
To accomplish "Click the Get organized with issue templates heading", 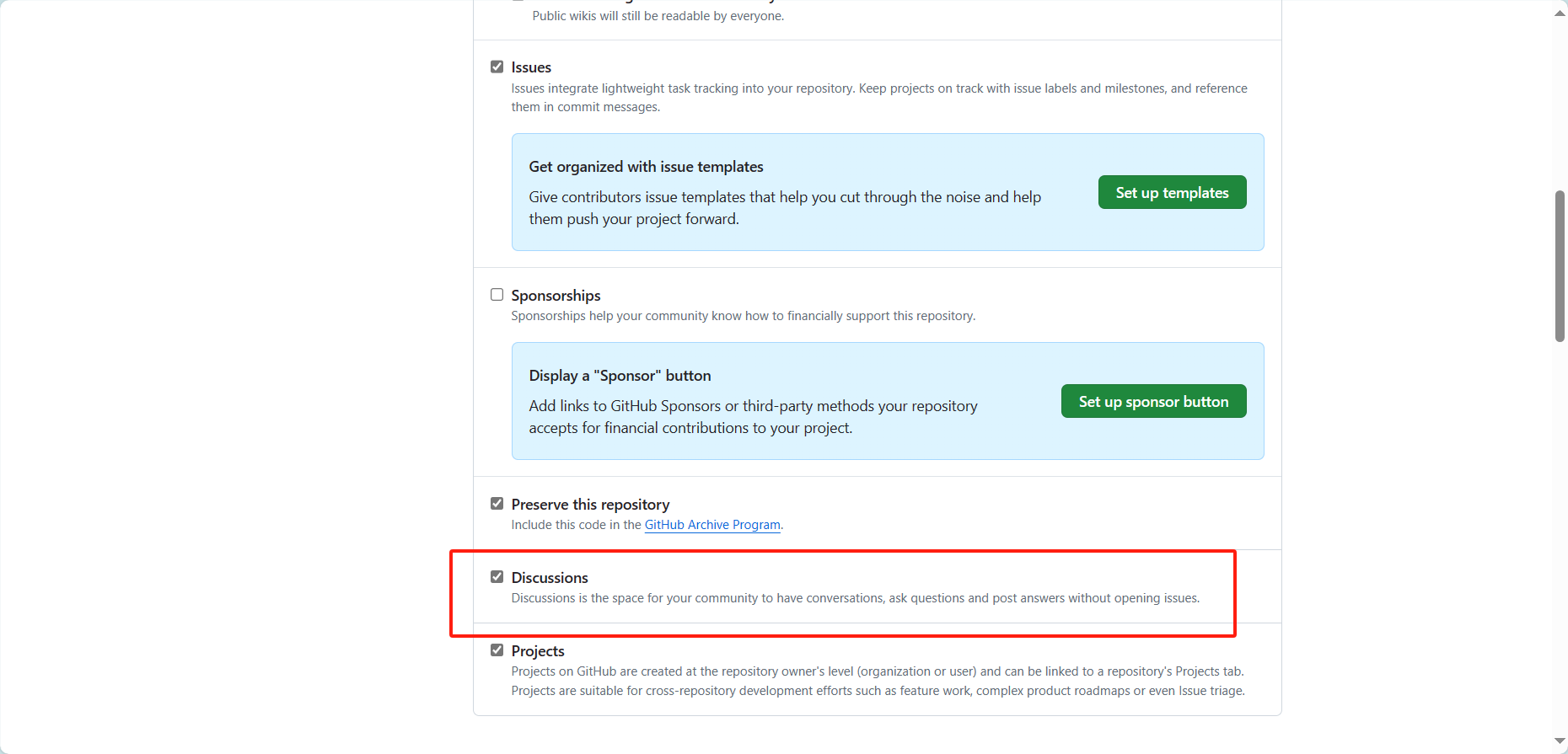I will 646,167.
